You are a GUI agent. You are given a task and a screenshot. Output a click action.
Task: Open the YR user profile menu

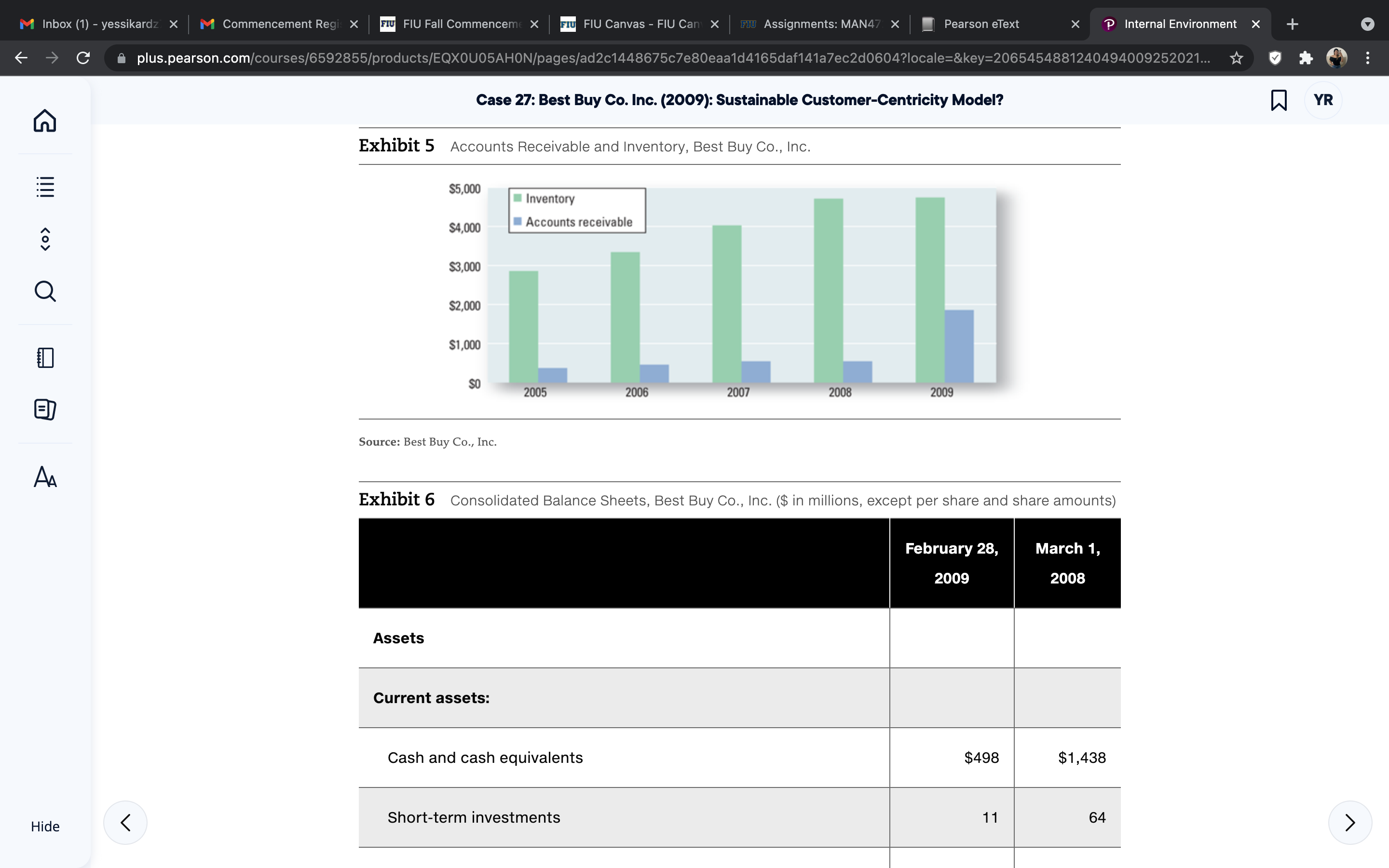pos(1323,100)
